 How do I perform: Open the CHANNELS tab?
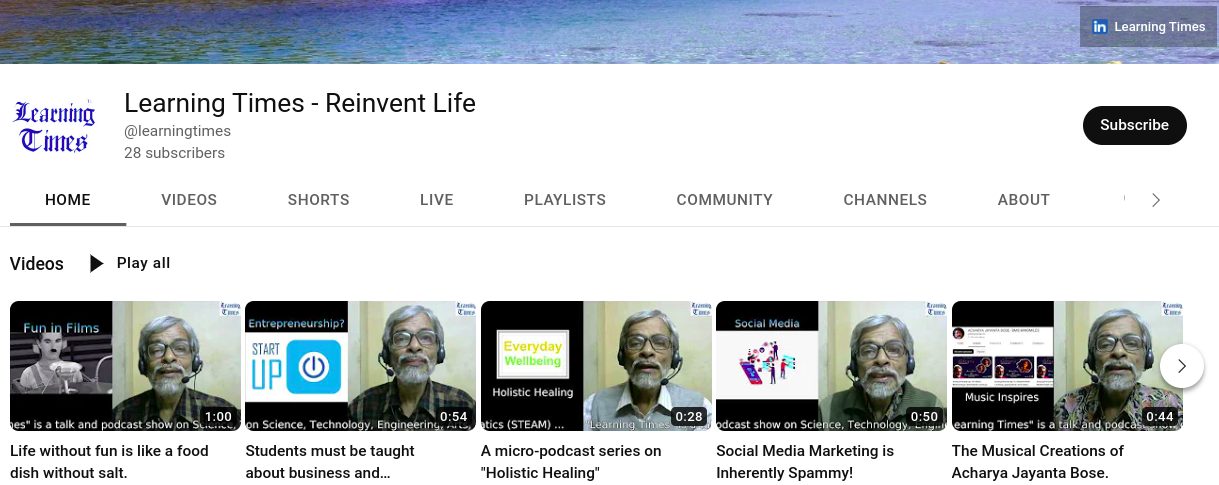[x=885, y=200]
